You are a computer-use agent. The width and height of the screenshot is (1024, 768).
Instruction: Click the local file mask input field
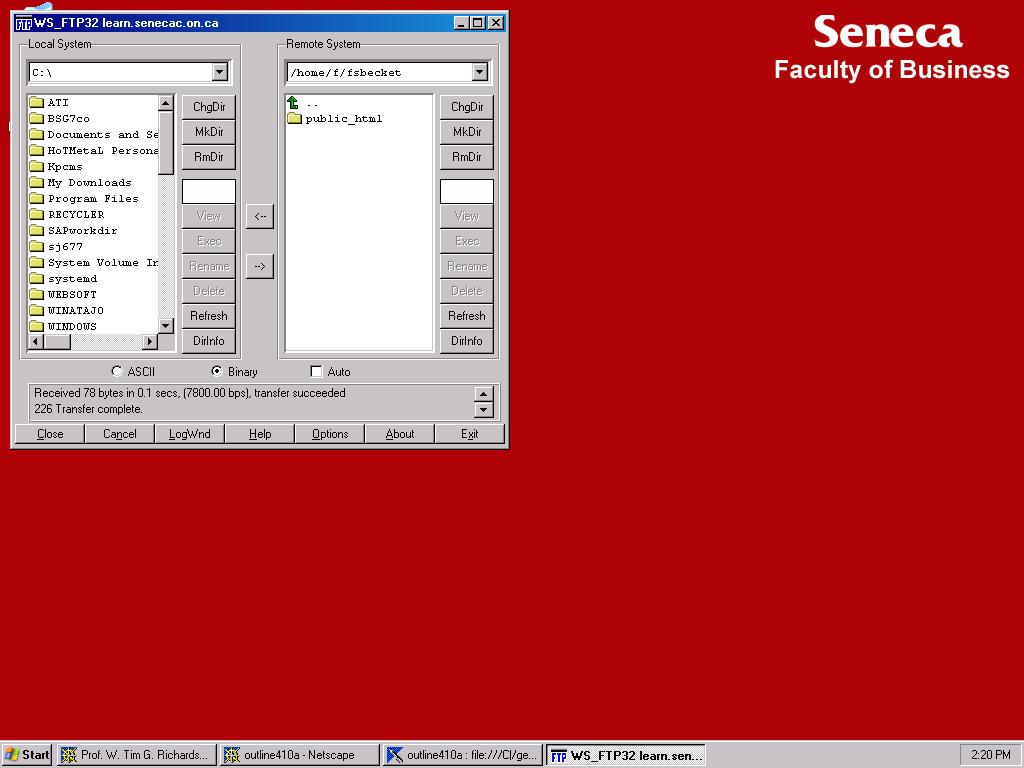209,192
